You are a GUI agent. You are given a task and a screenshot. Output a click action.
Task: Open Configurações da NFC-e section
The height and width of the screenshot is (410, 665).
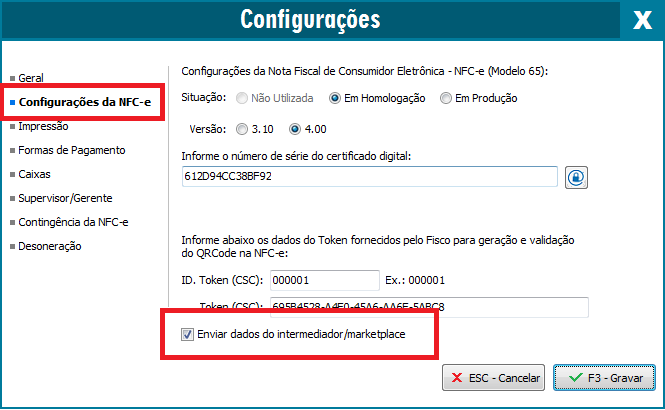84,102
